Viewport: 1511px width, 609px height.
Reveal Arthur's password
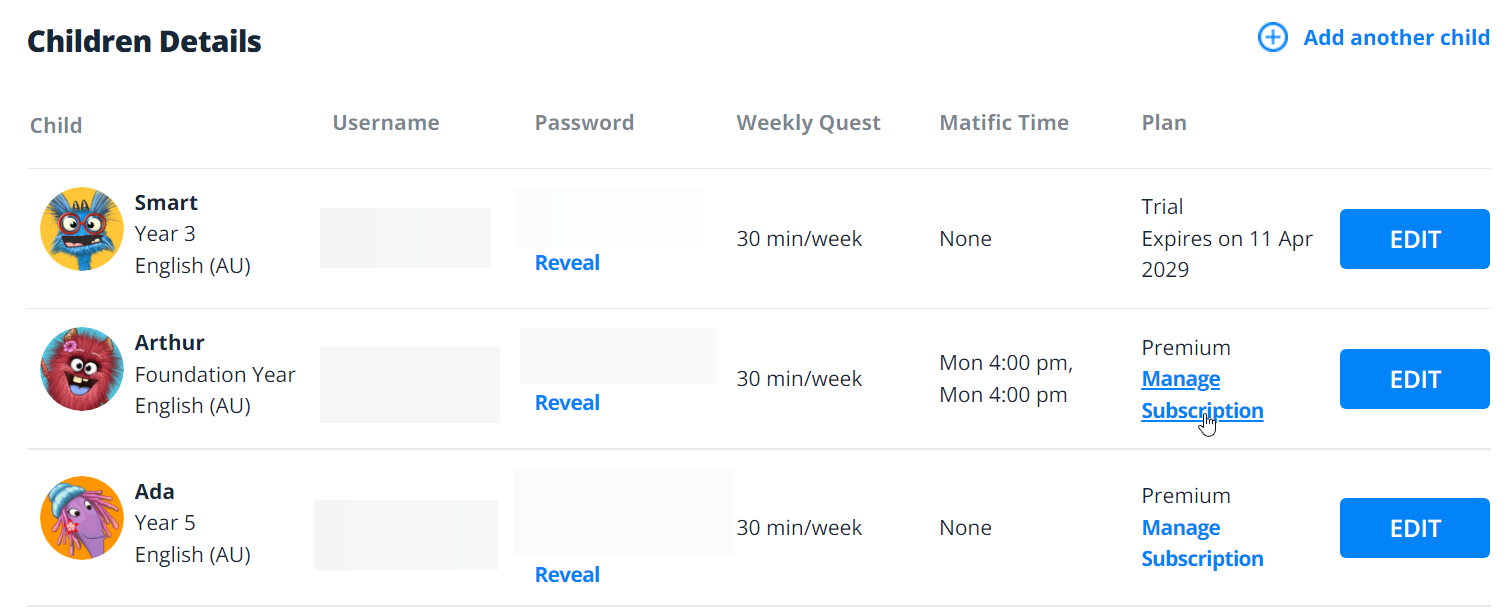click(567, 403)
